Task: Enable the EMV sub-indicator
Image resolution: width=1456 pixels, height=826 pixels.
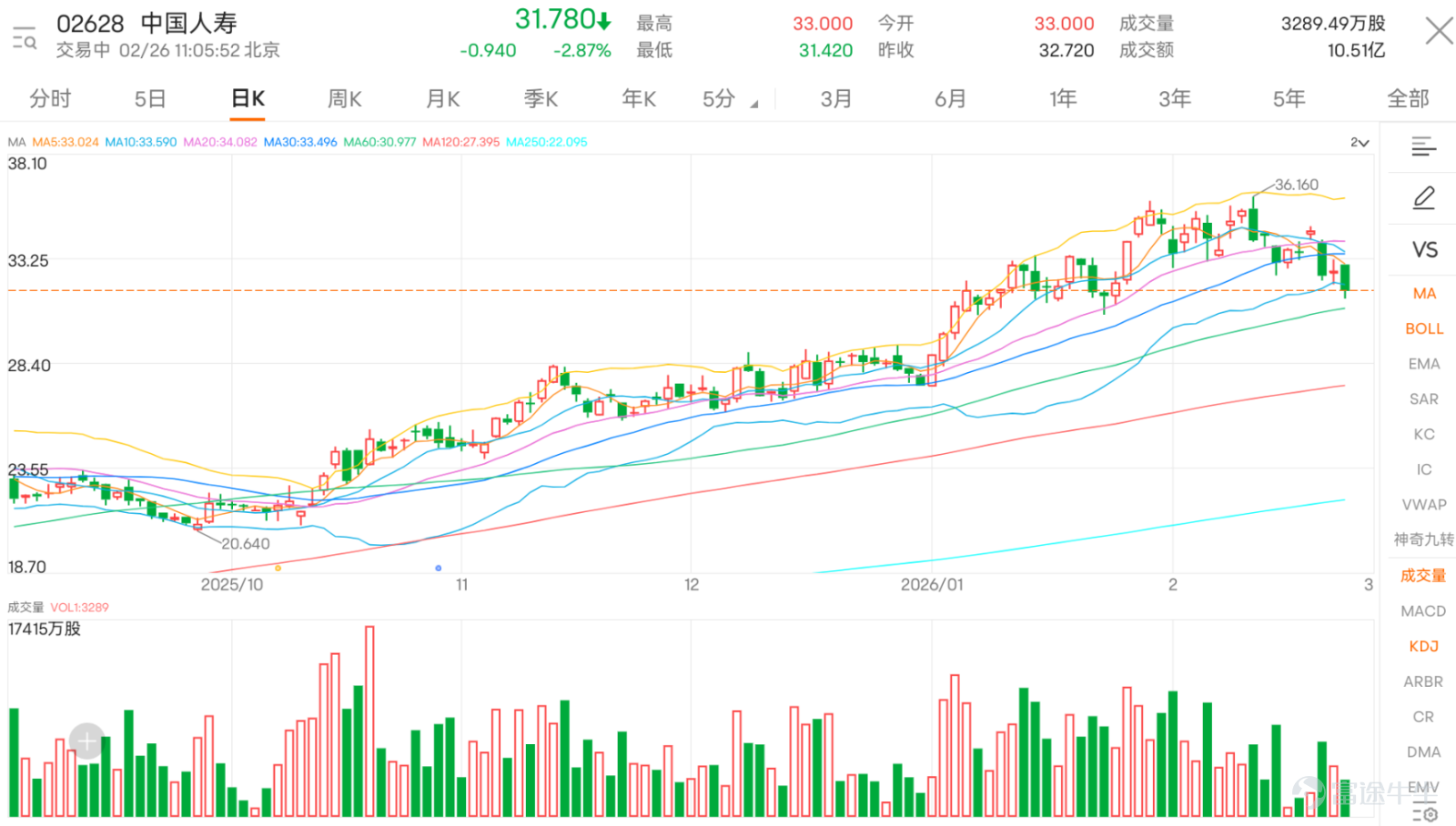Action: tap(1424, 787)
